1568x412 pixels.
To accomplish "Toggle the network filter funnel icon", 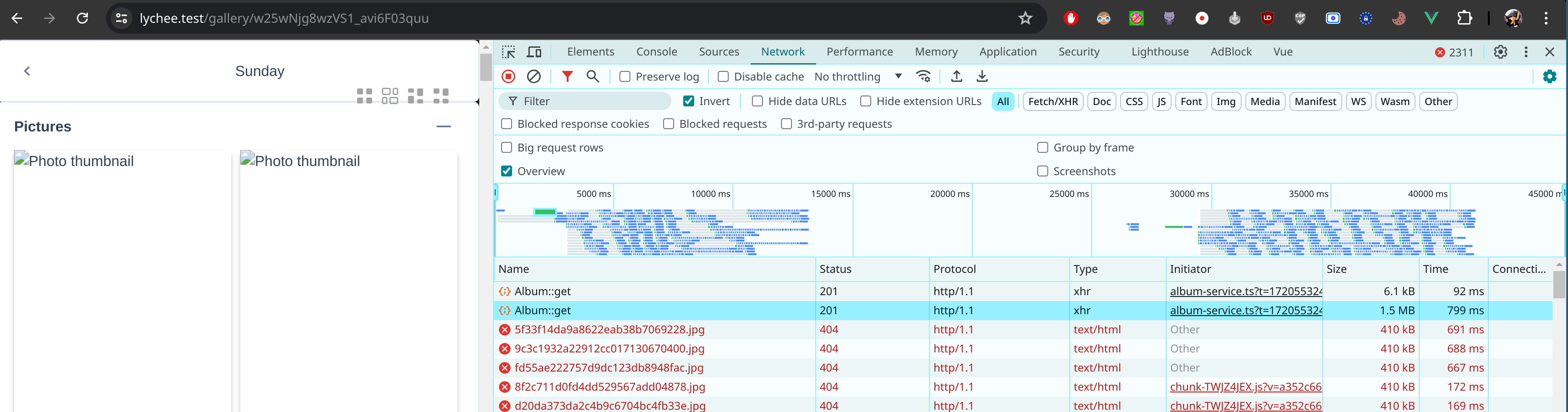I will 567,76.
